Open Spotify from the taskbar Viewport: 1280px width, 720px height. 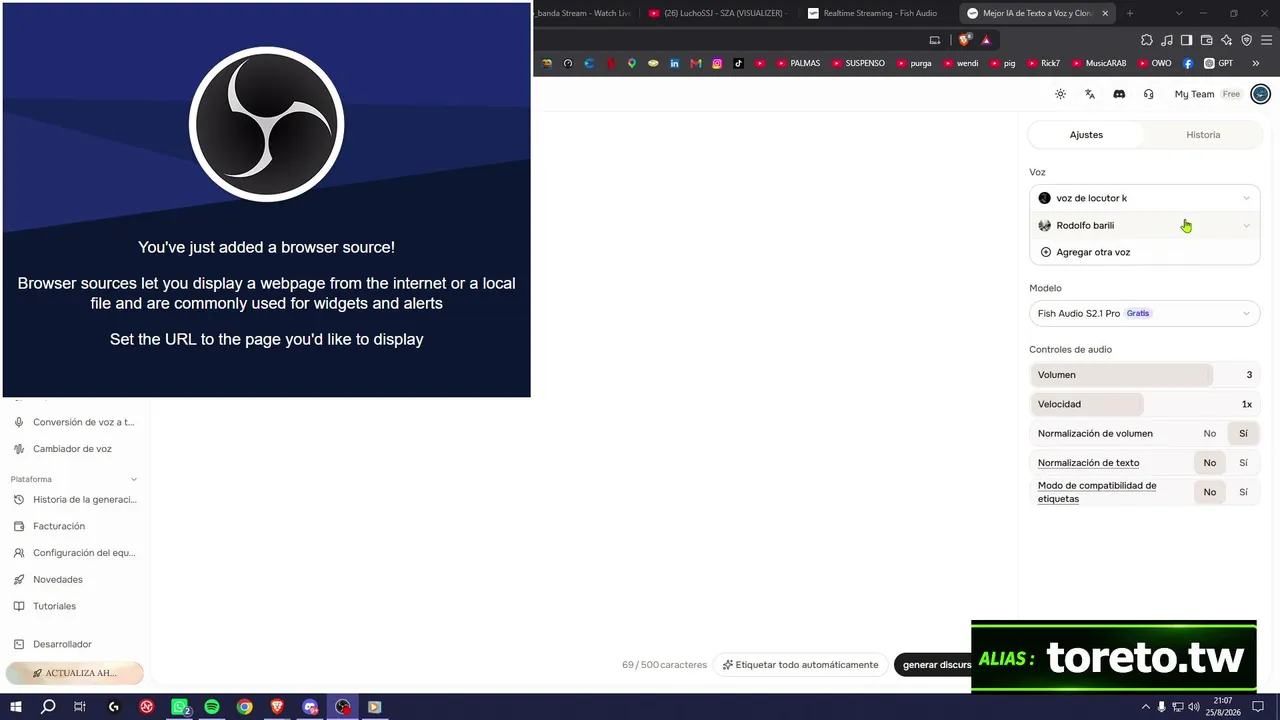(212, 707)
